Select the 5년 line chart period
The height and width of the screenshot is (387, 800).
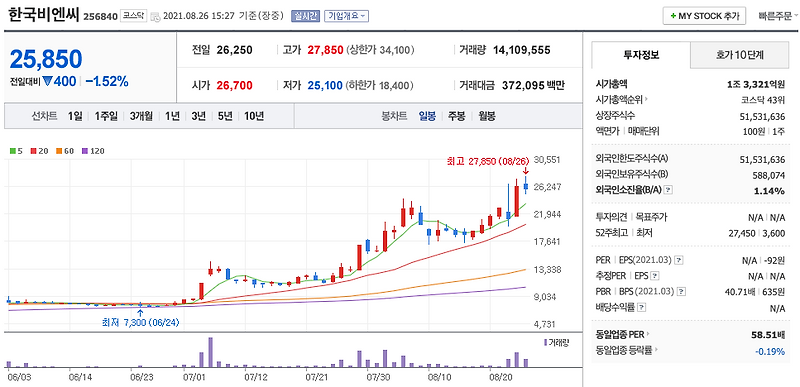click(x=225, y=116)
